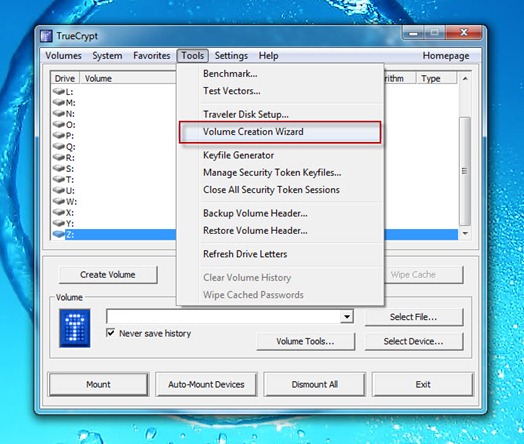This screenshot has width=524, height=444.
Task: Toggle the Never save history checkbox
Action: point(110,333)
